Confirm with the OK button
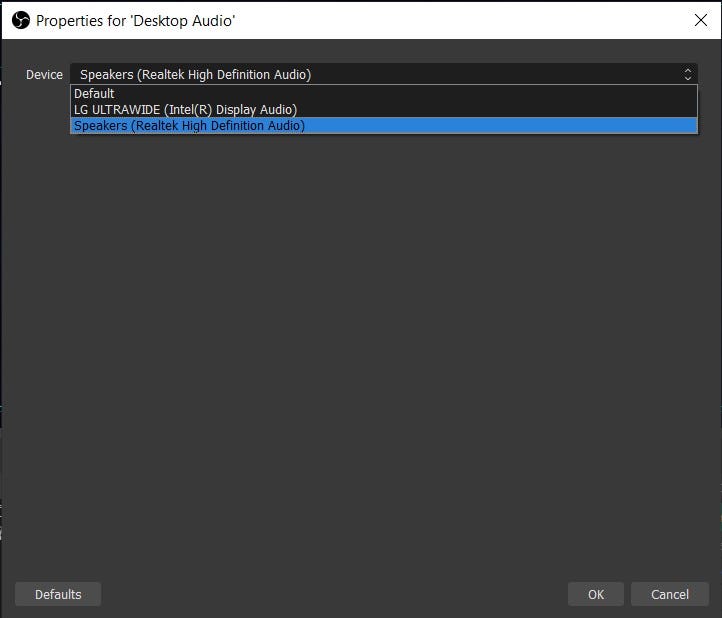Viewport: 722px width, 618px height. [x=596, y=594]
